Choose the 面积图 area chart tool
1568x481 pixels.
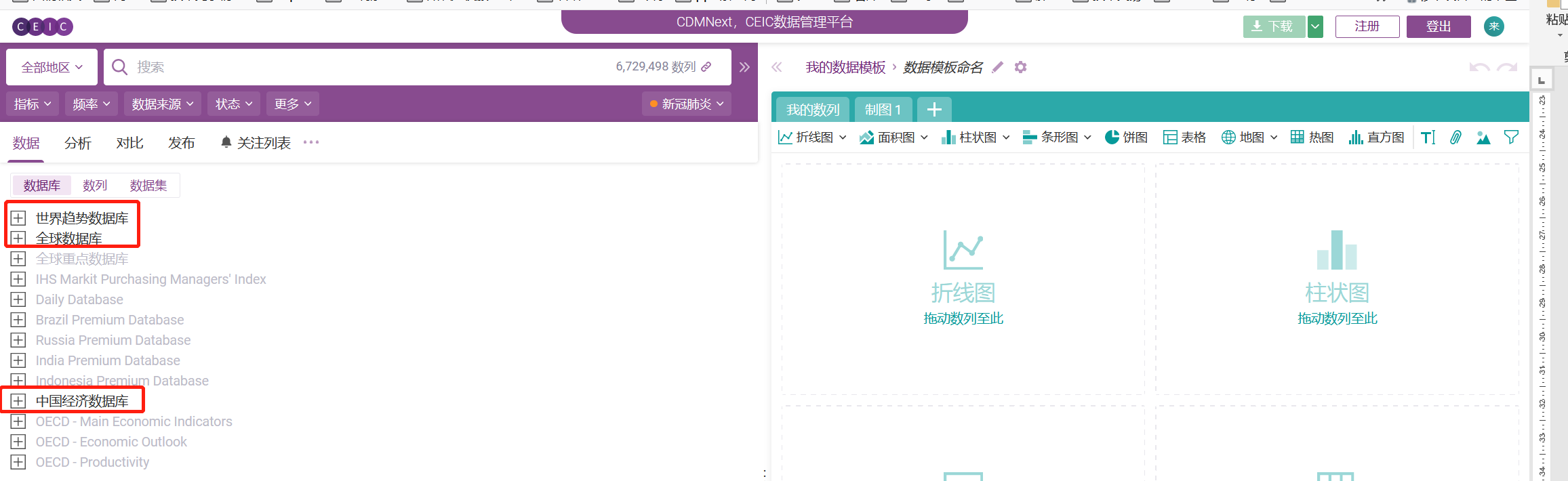[893, 138]
